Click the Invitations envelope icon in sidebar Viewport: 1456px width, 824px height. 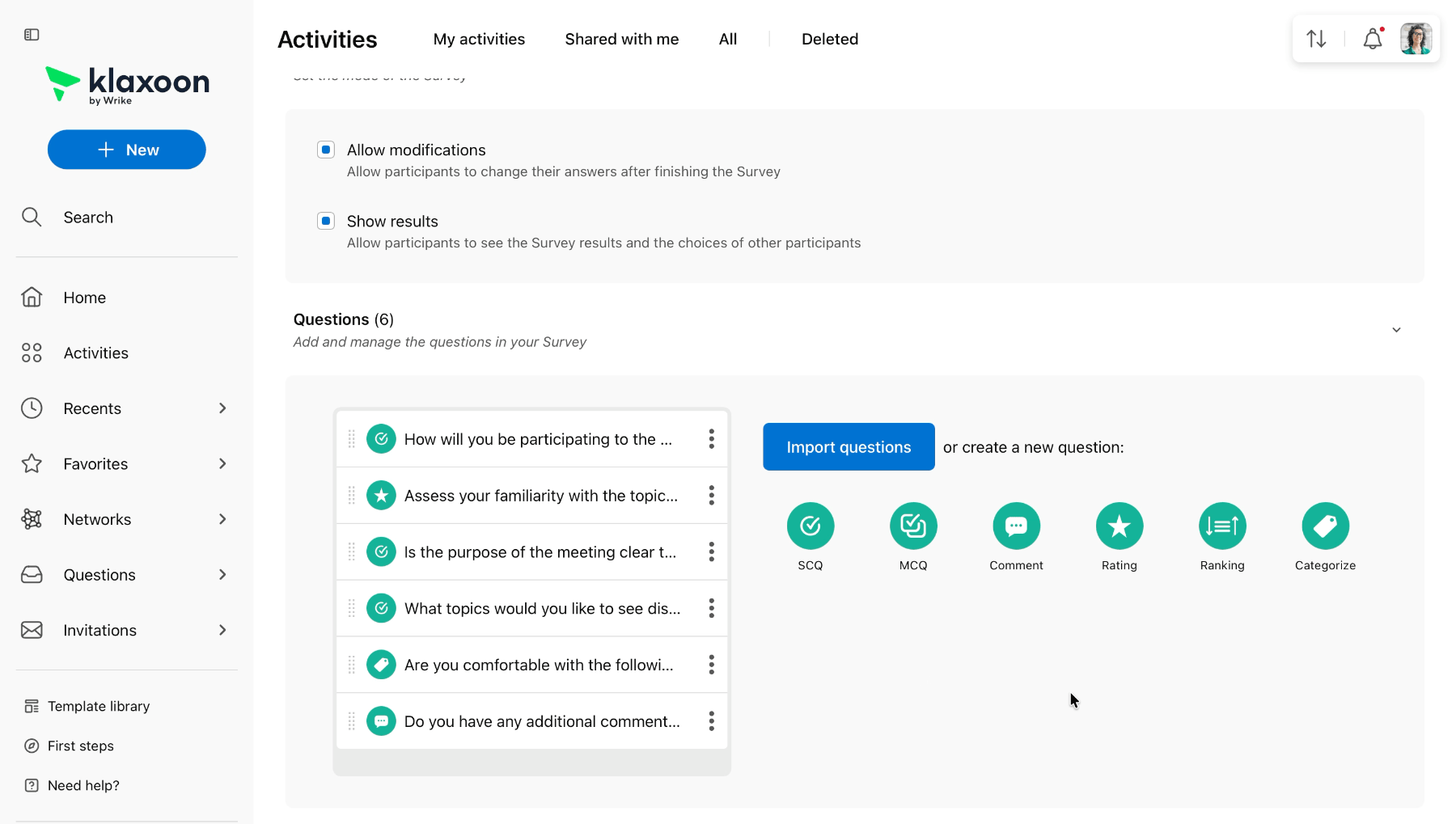[x=32, y=630]
